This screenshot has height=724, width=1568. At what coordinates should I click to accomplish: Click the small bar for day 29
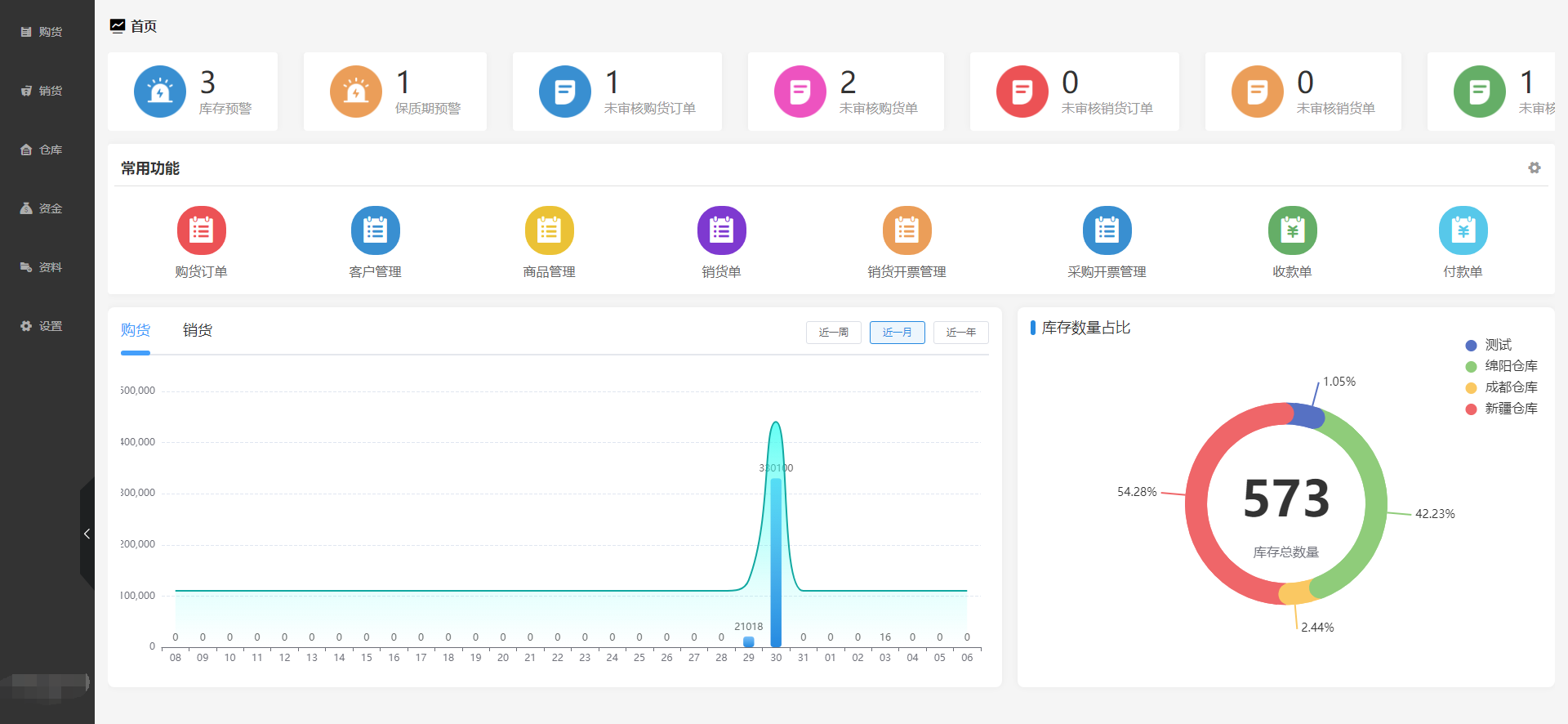[x=749, y=641]
